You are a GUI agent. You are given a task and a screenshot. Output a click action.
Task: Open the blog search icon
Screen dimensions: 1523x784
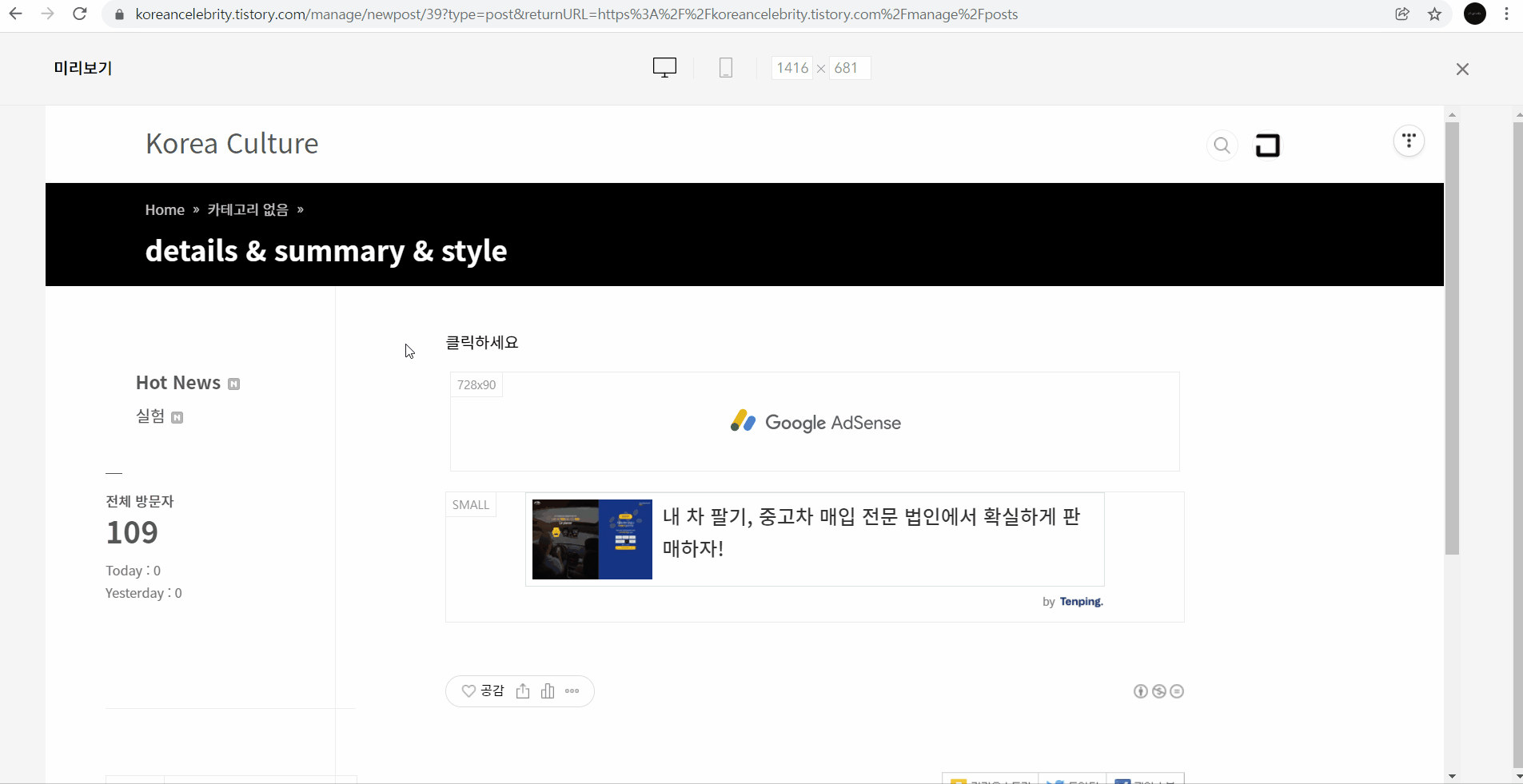[x=1222, y=145]
